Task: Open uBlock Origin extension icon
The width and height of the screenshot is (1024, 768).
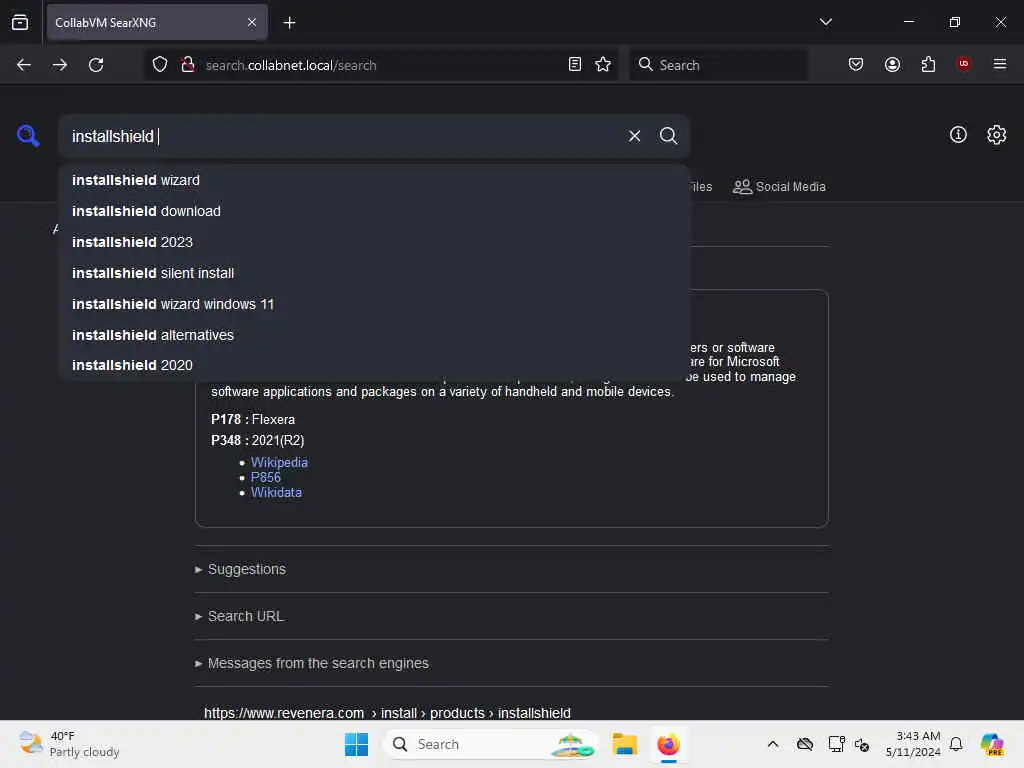Action: pyautogui.click(x=963, y=63)
